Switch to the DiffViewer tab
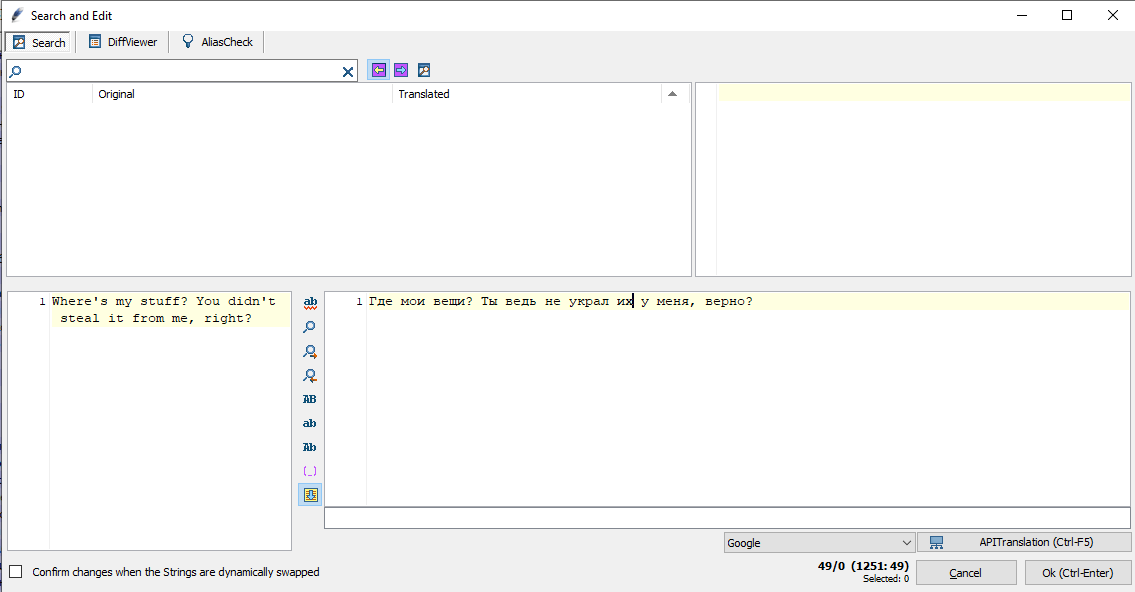This screenshot has width=1135, height=592. [123, 42]
